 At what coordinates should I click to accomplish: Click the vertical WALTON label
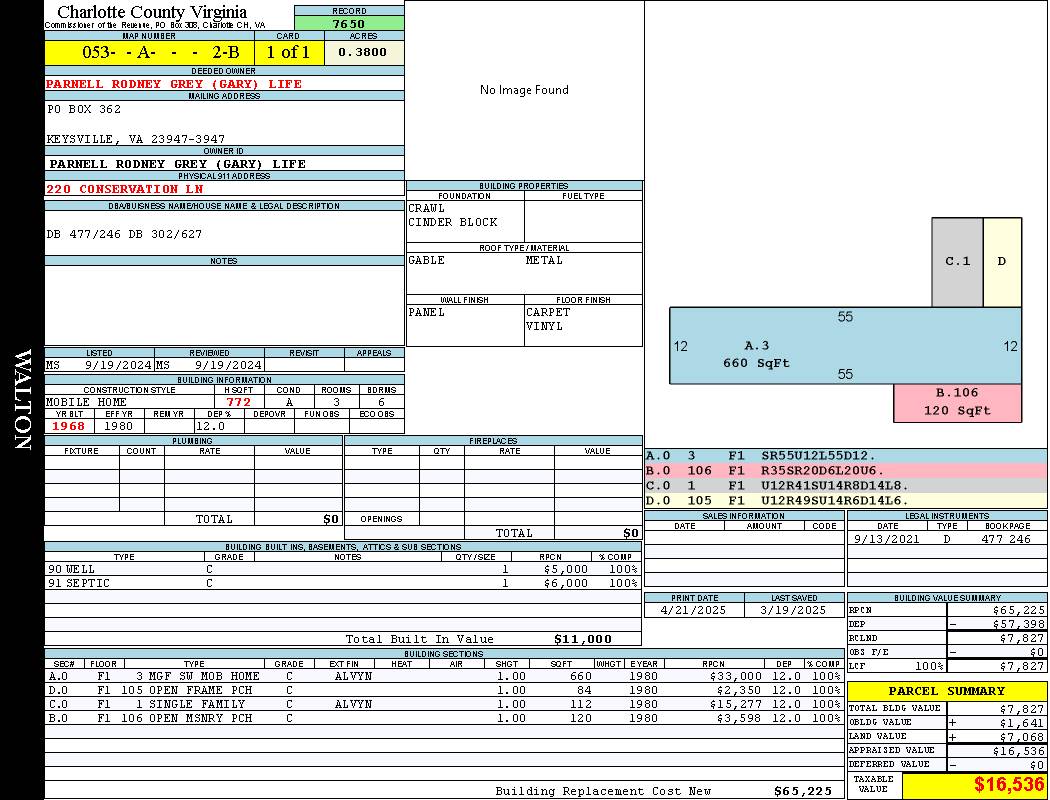[x=22, y=400]
